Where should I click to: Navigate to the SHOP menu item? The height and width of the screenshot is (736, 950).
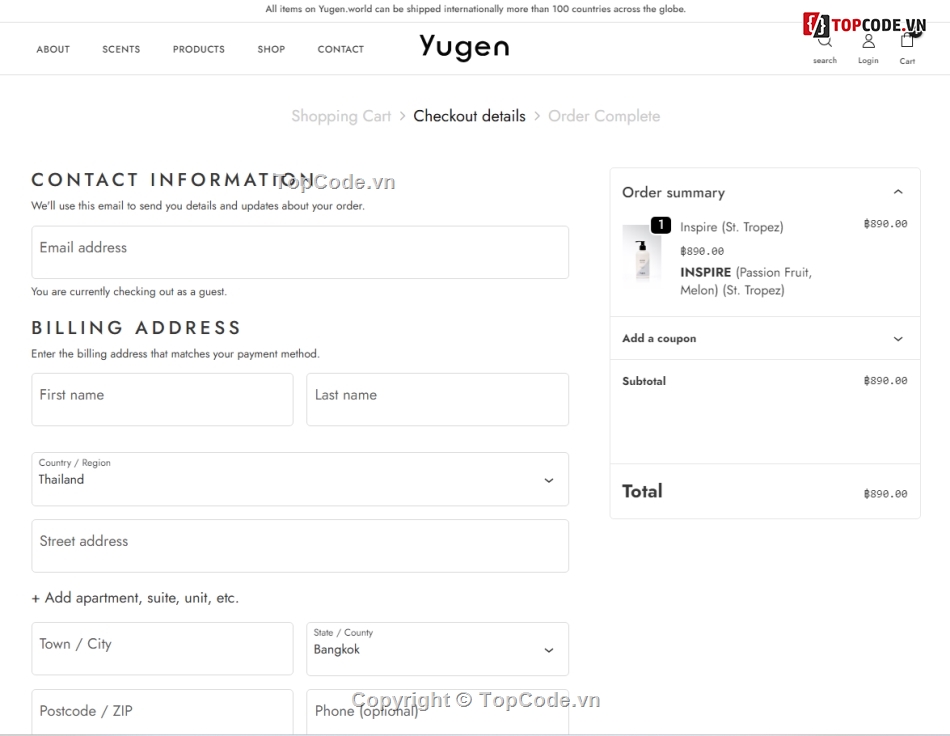click(x=271, y=49)
